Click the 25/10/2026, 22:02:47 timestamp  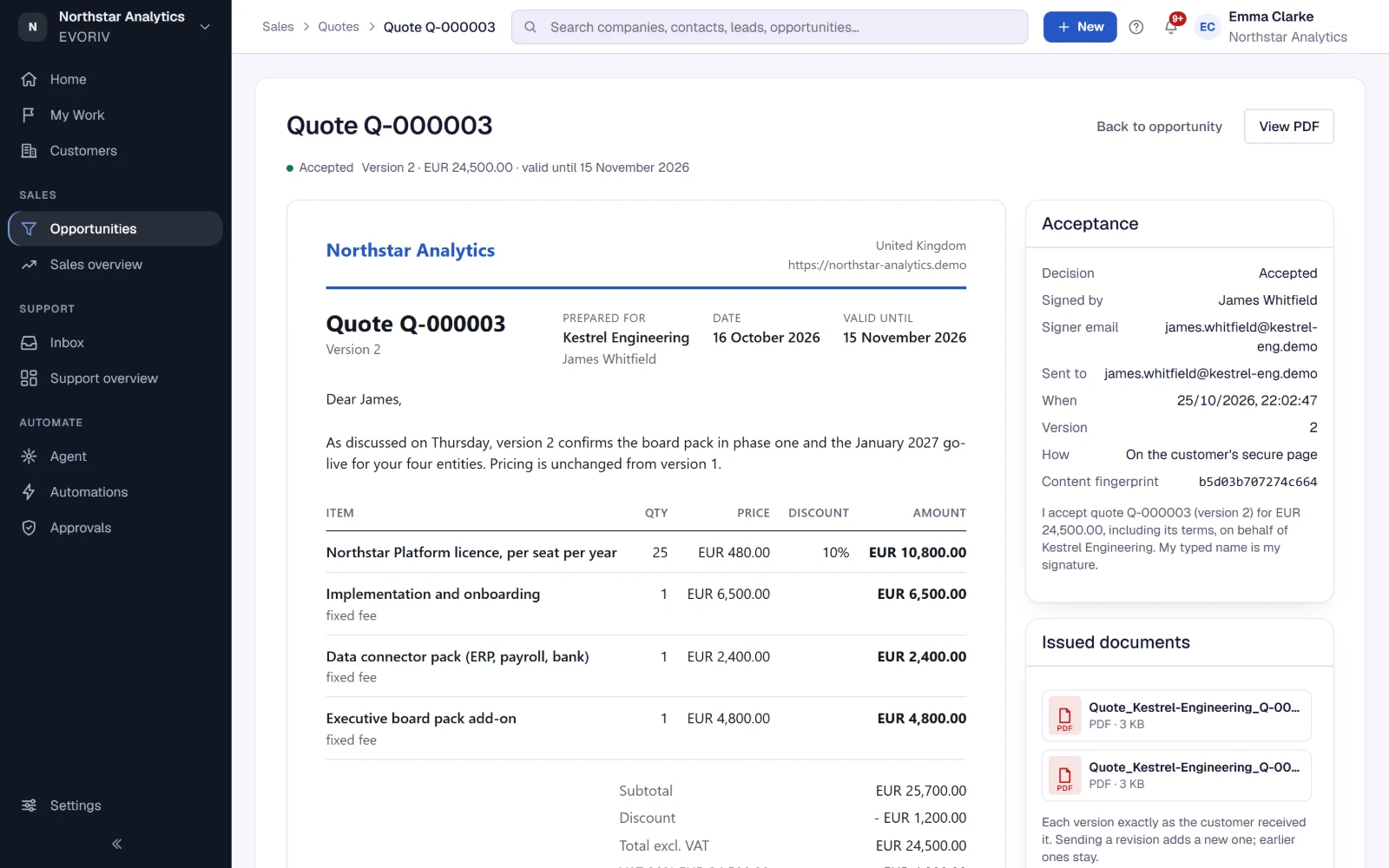tap(1247, 400)
